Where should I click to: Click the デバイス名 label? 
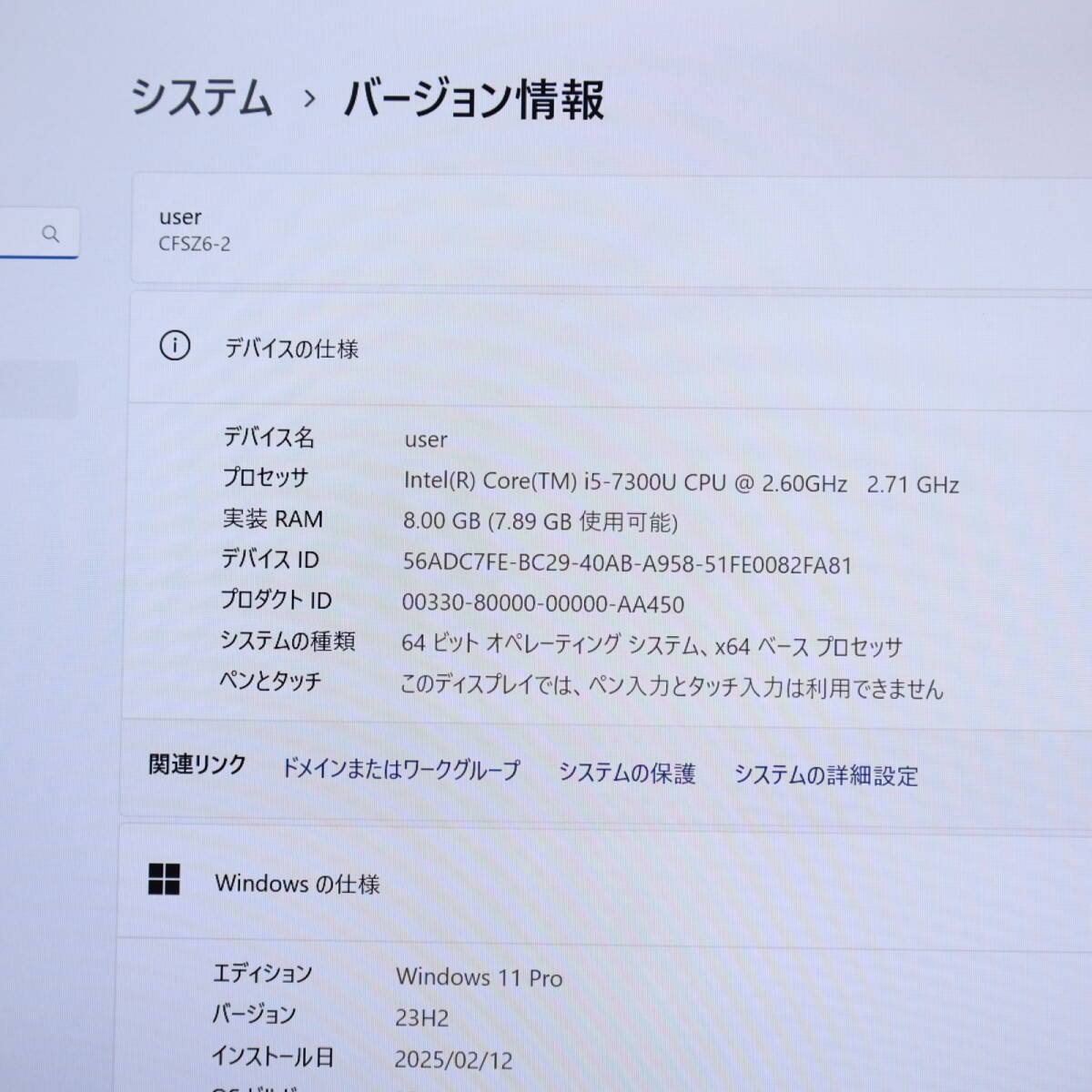click(268, 437)
